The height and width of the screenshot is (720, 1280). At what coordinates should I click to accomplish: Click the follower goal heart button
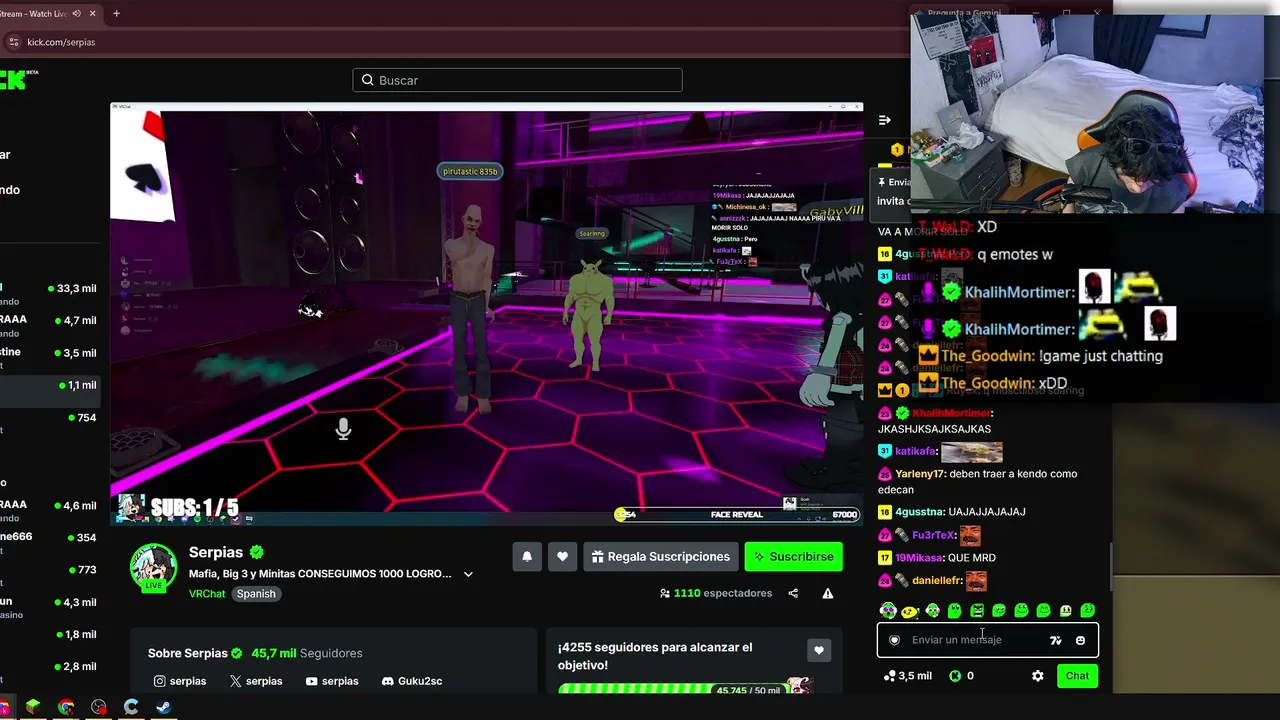click(819, 650)
